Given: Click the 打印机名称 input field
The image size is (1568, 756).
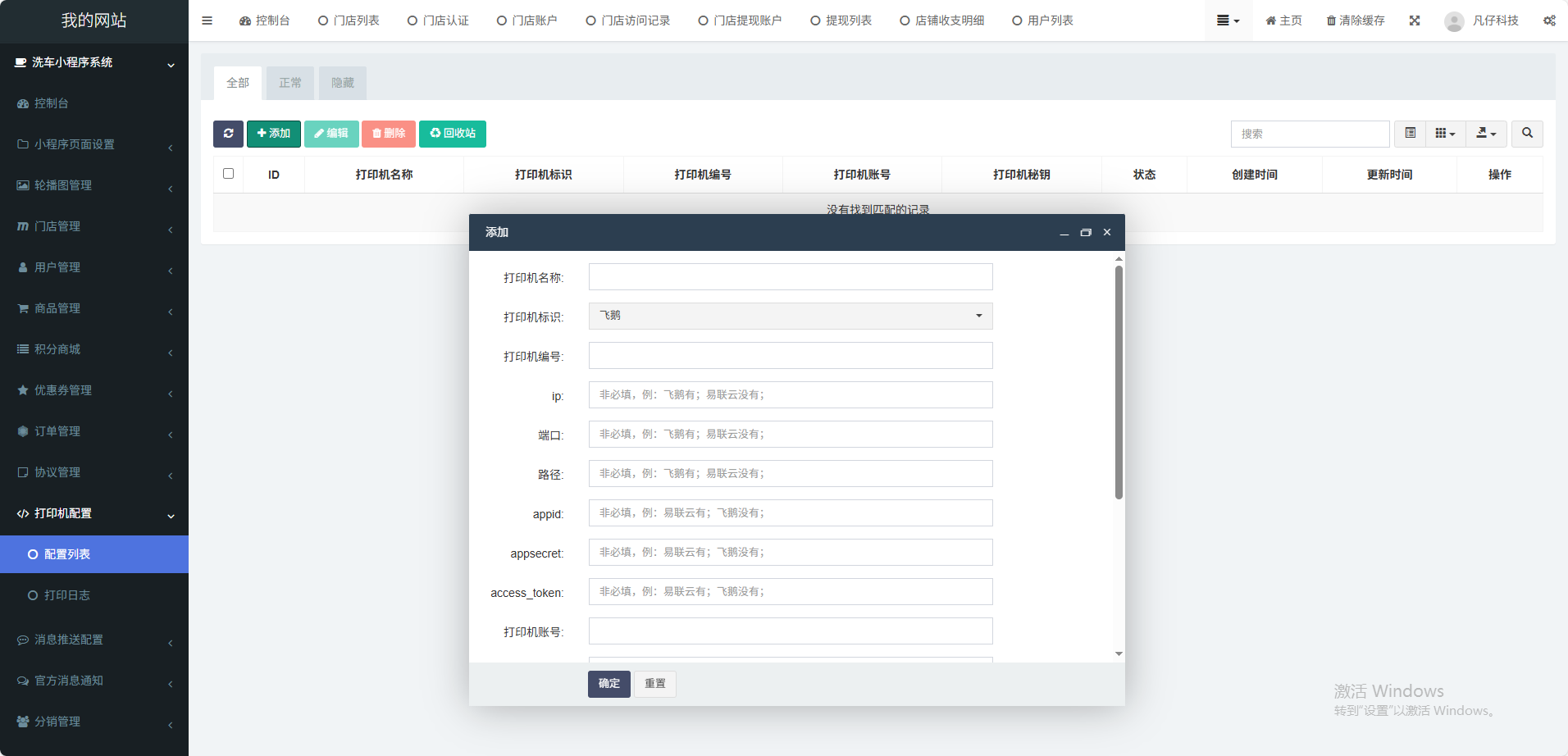Looking at the screenshot, I should point(790,277).
